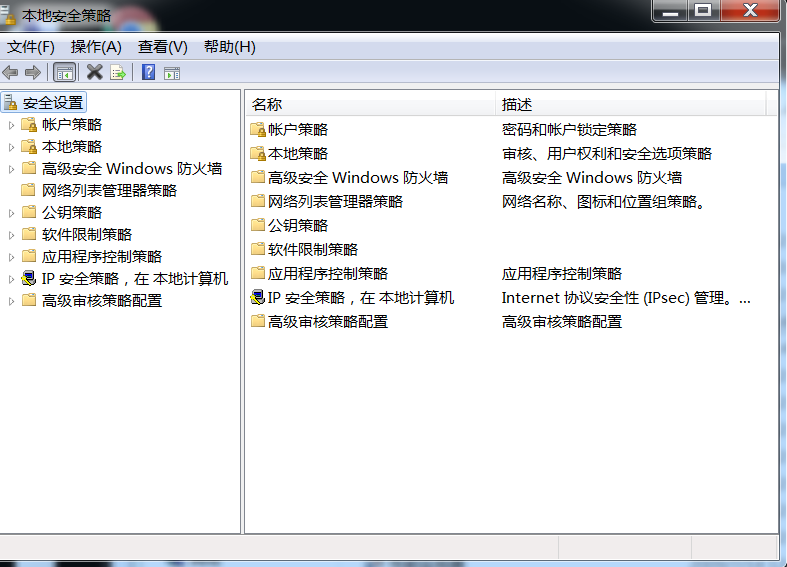The width and height of the screenshot is (787, 567).
Task: Click the IP 安全策略 icon in list pane
Action: click(258, 297)
